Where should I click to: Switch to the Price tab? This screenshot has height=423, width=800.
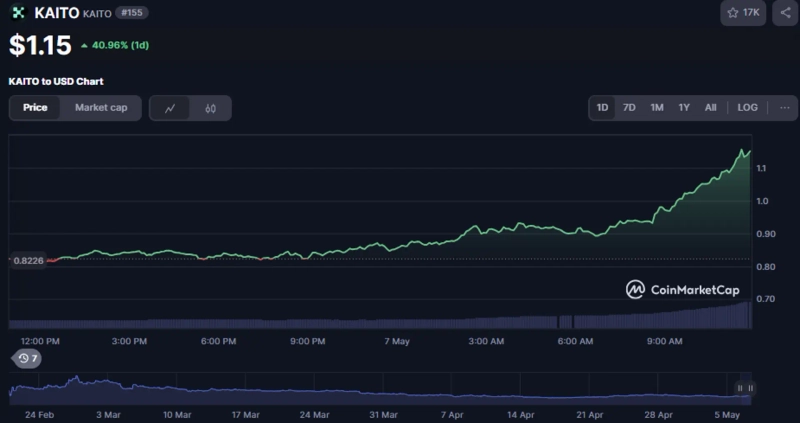(x=35, y=108)
